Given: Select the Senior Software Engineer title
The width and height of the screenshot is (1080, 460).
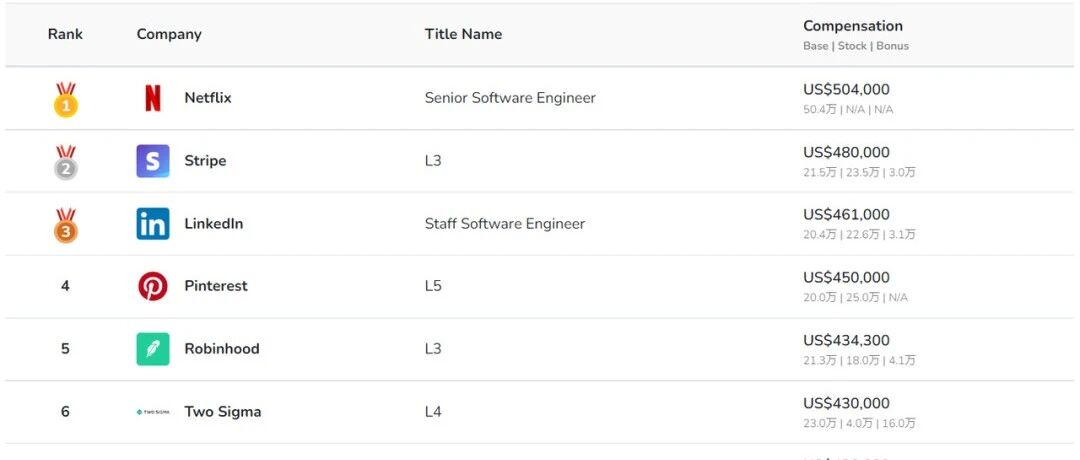Looking at the screenshot, I should [510, 98].
